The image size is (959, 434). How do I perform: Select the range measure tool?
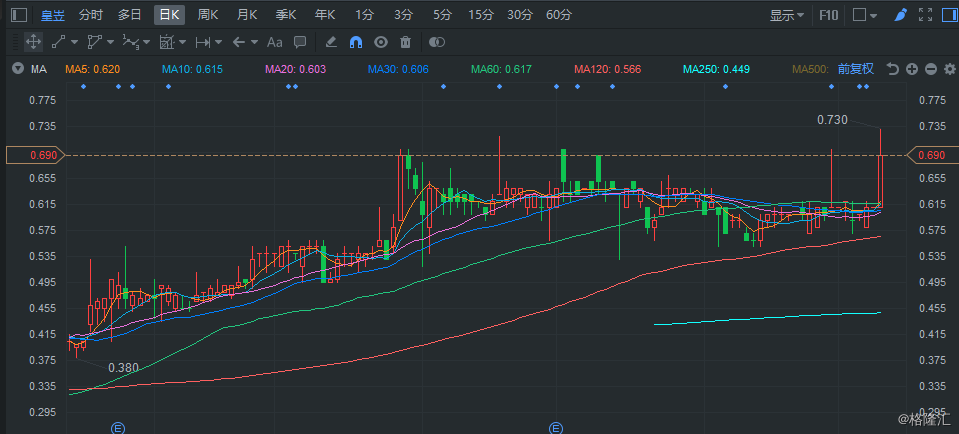[202, 42]
